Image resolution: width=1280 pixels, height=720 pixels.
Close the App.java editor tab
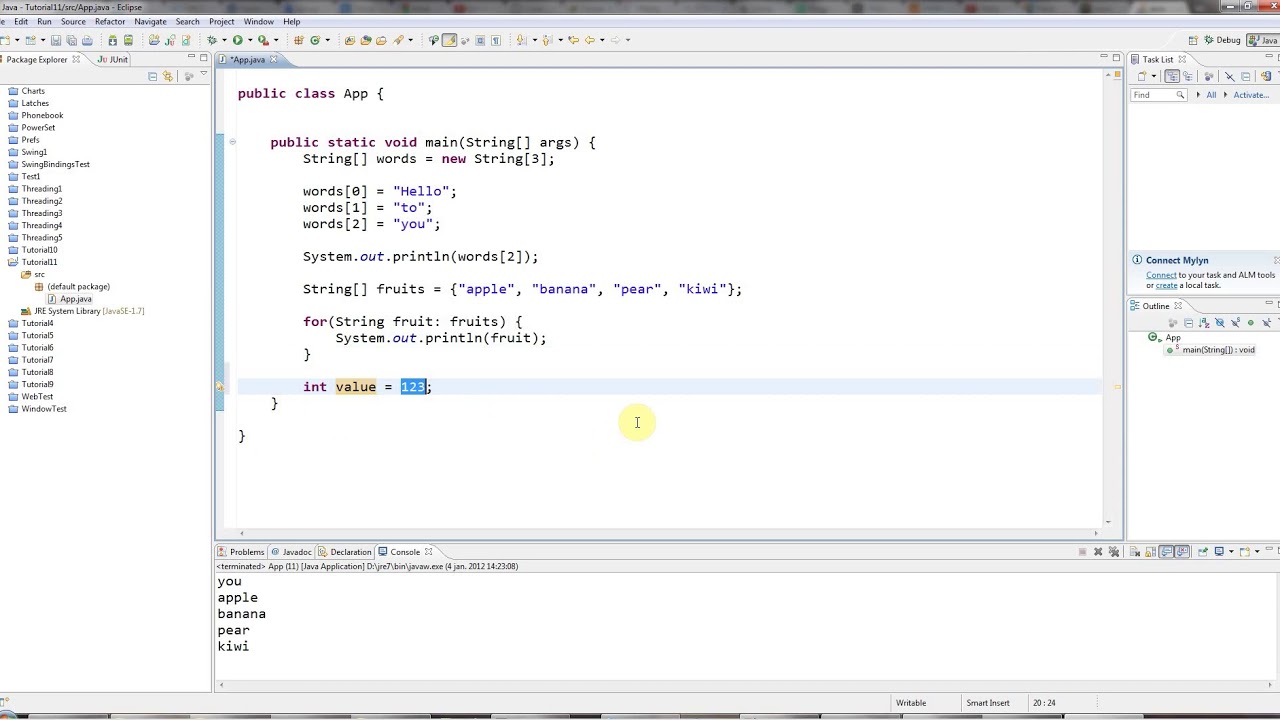[273, 59]
